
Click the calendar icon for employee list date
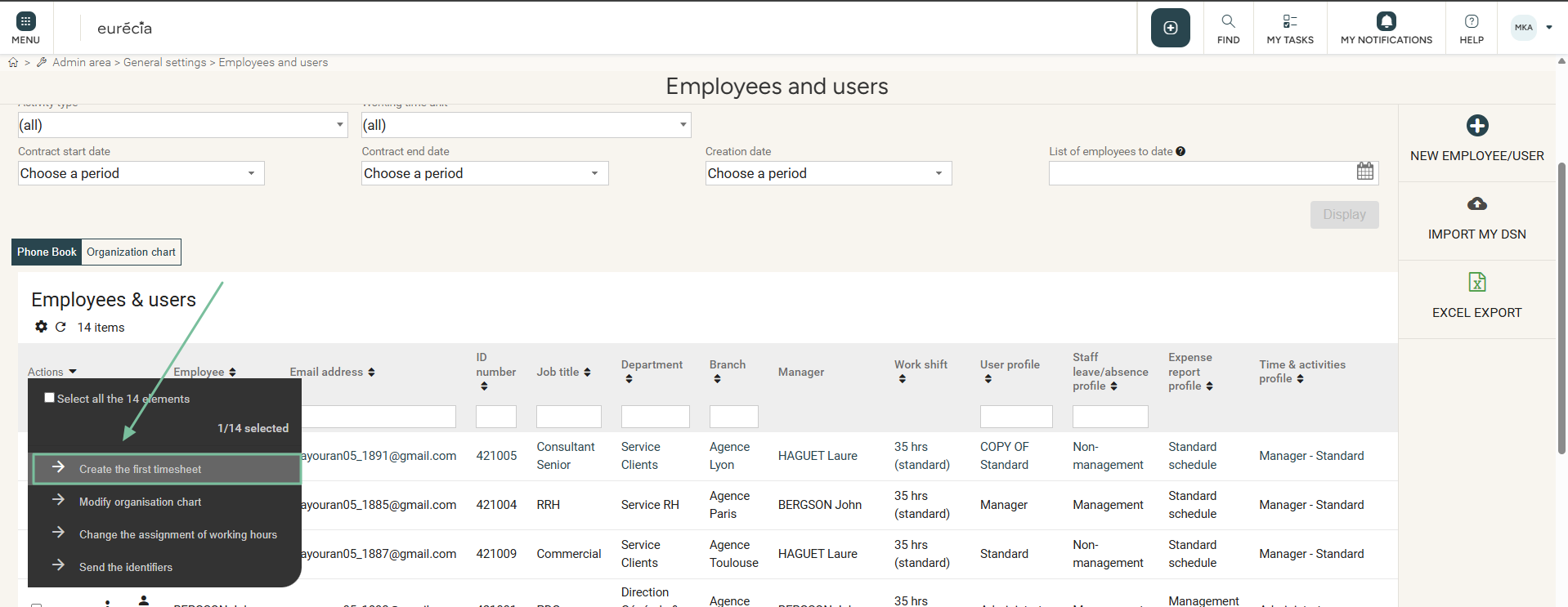click(x=1364, y=172)
